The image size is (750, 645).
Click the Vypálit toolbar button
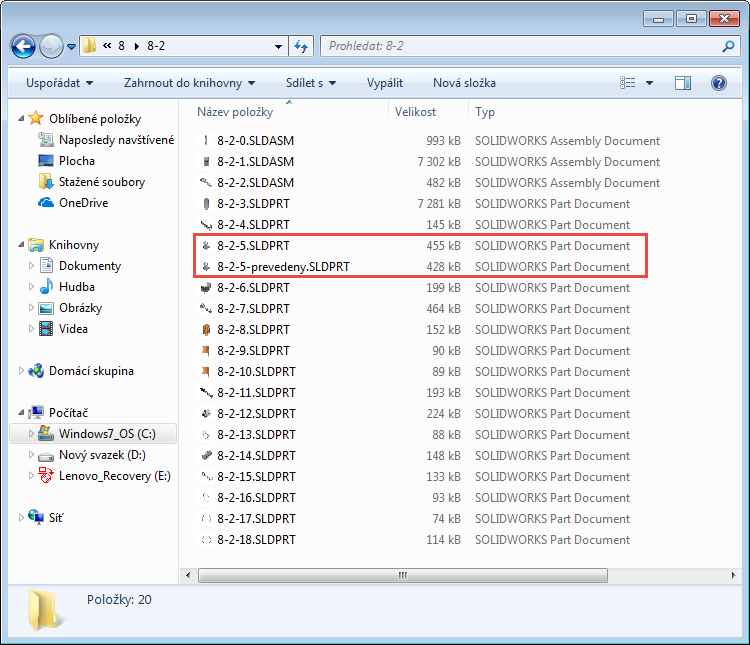click(x=385, y=83)
